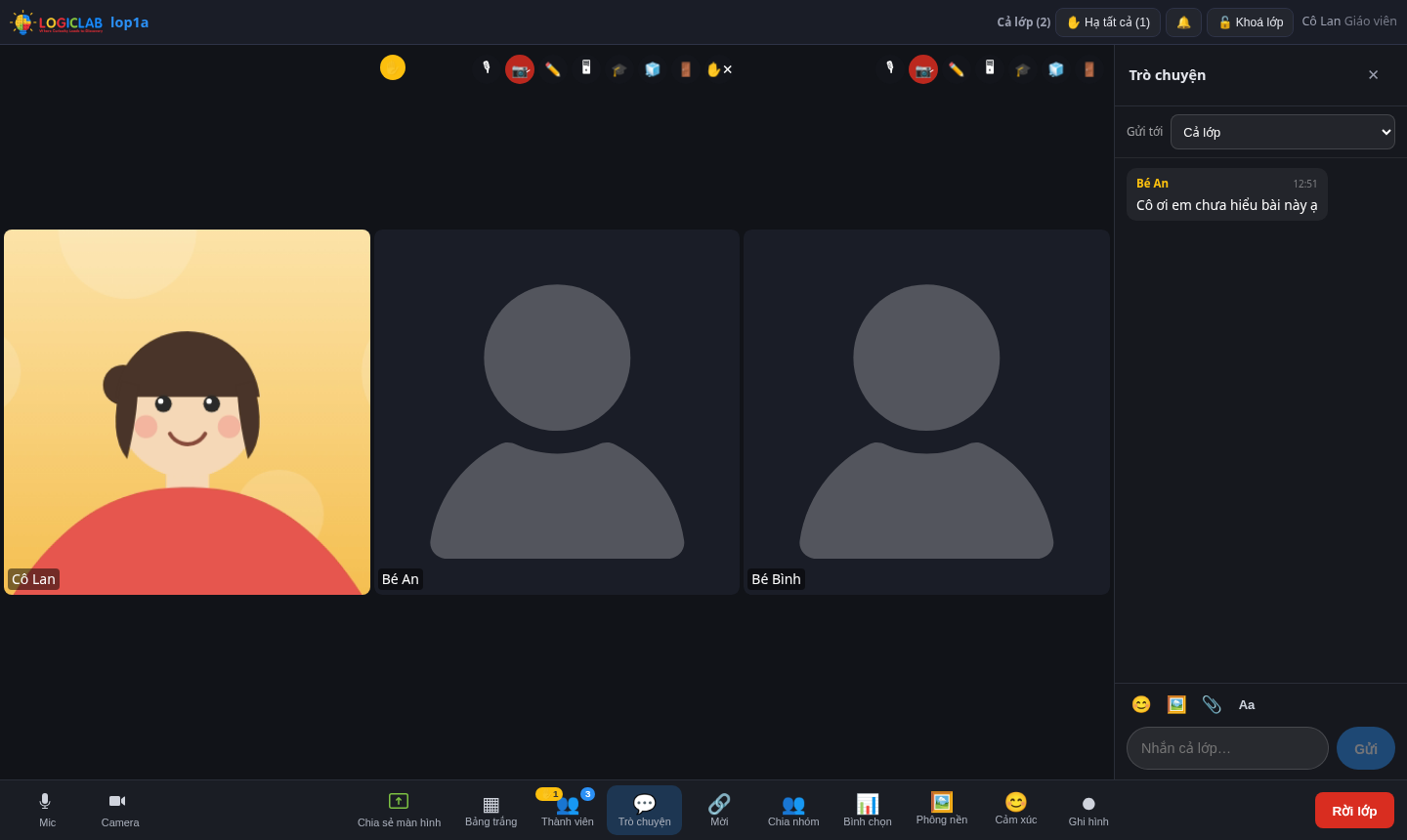The image size is (1407, 840).
Task: Toggle Bé An's microphone icon
Action: tap(487, 69)
